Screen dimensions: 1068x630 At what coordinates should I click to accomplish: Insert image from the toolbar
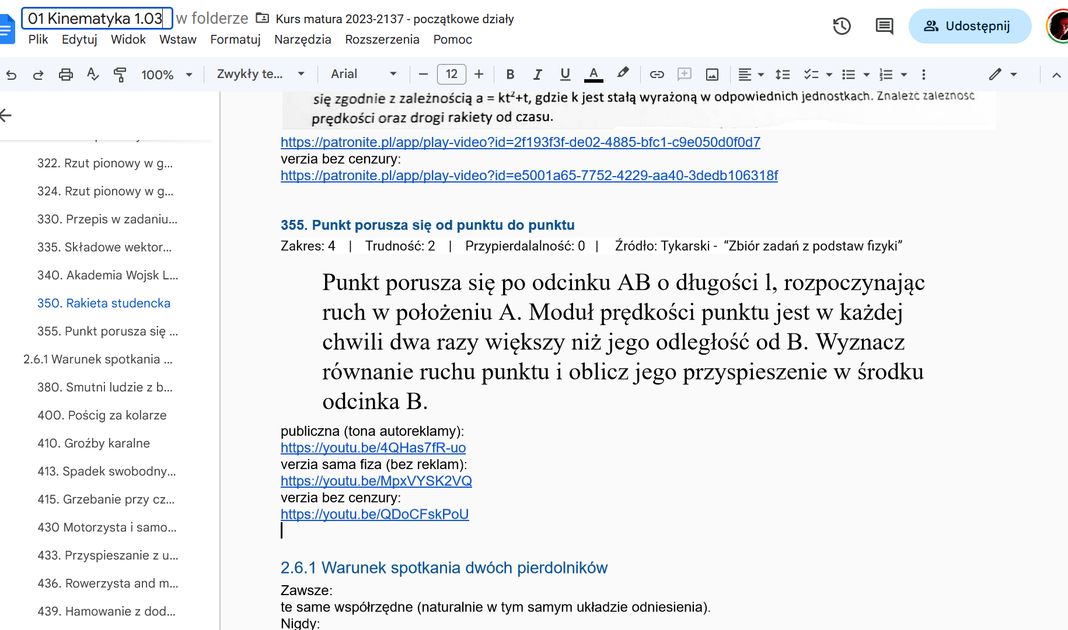click(x=712, y=75)
